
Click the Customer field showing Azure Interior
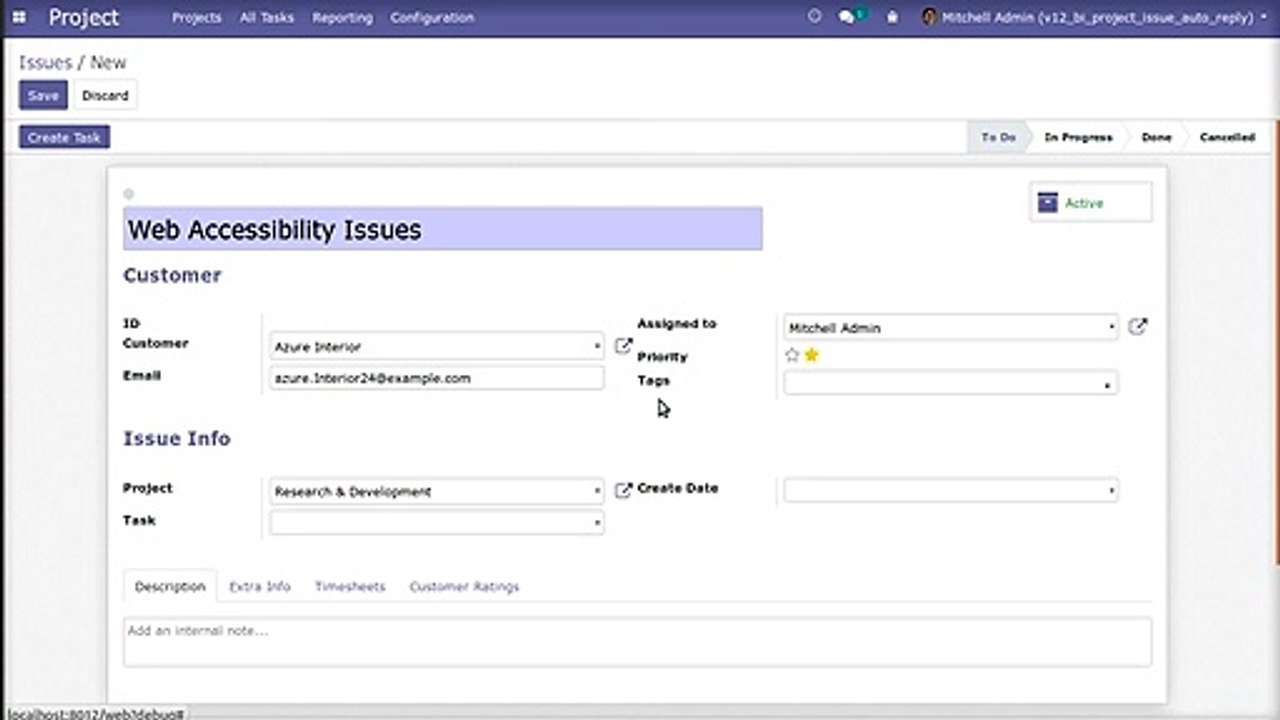click(x=436, y=346)
